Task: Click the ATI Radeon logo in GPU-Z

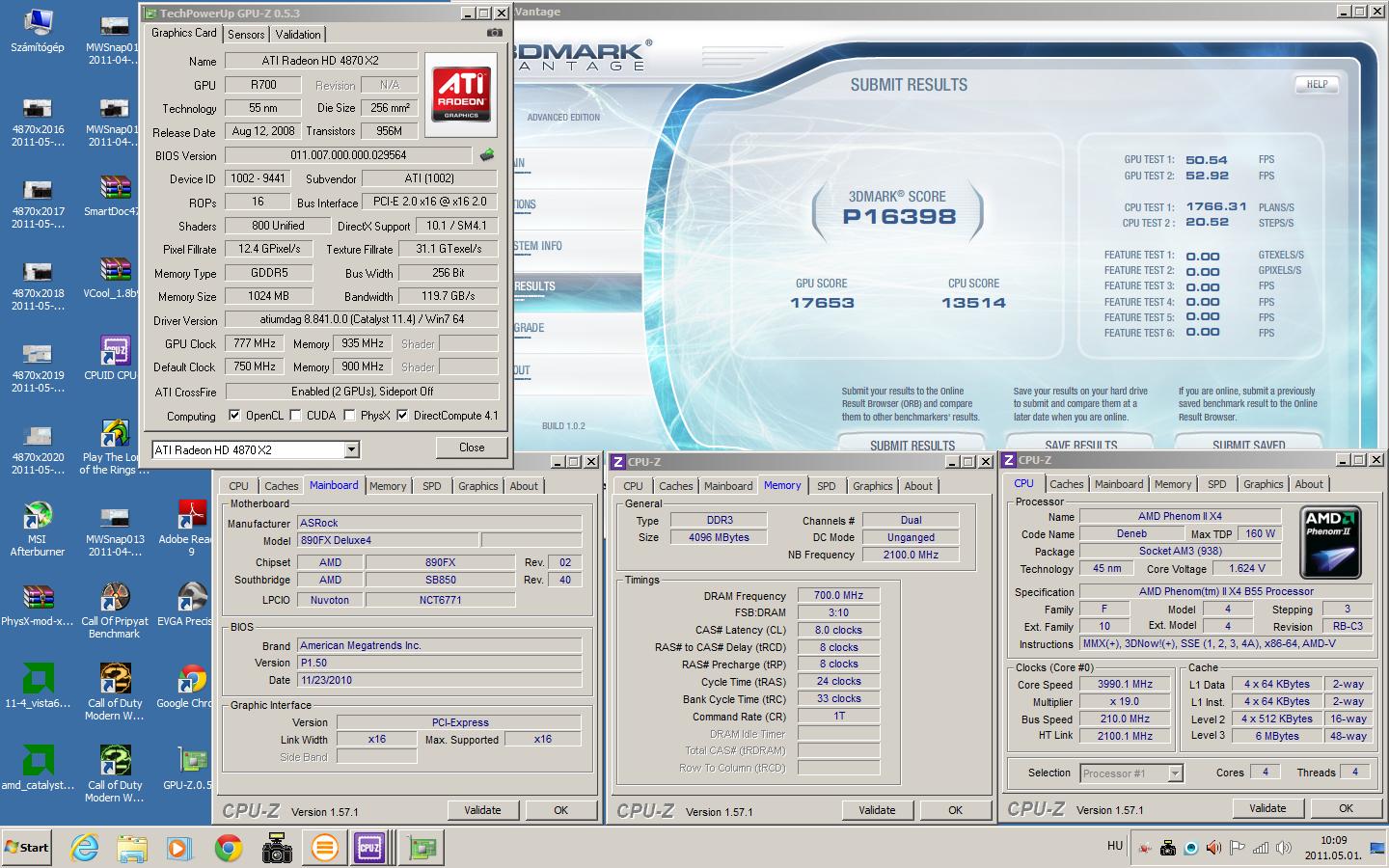Action: tap(461, 95)
